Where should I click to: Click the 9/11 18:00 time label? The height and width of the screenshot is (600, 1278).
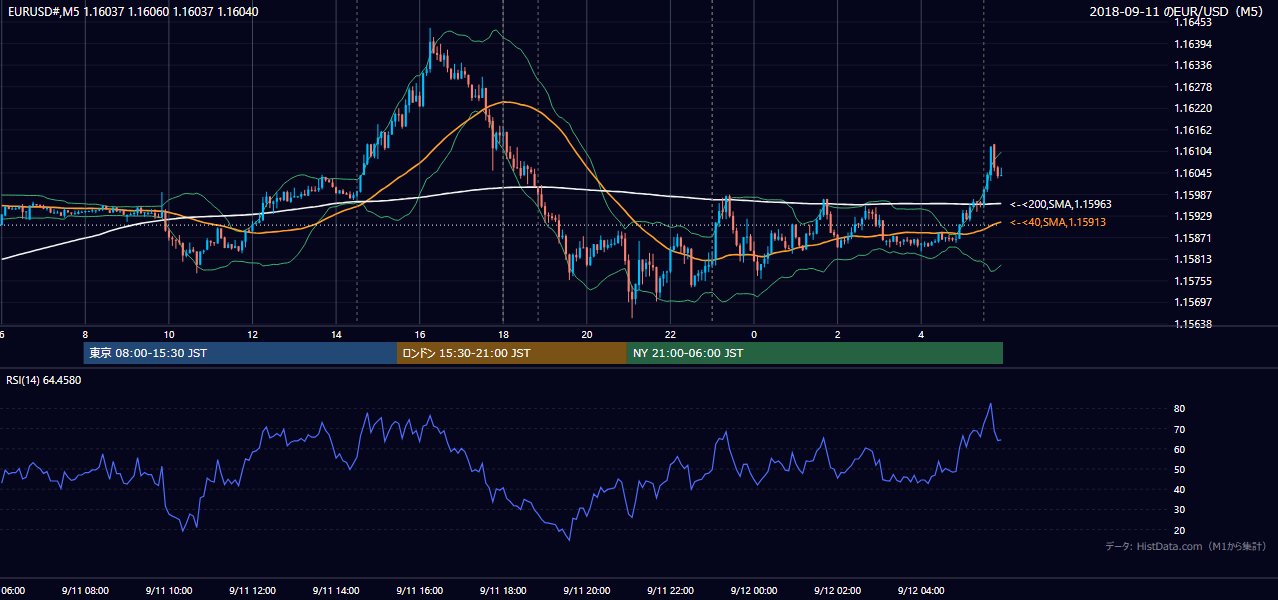tap(503, 591)
